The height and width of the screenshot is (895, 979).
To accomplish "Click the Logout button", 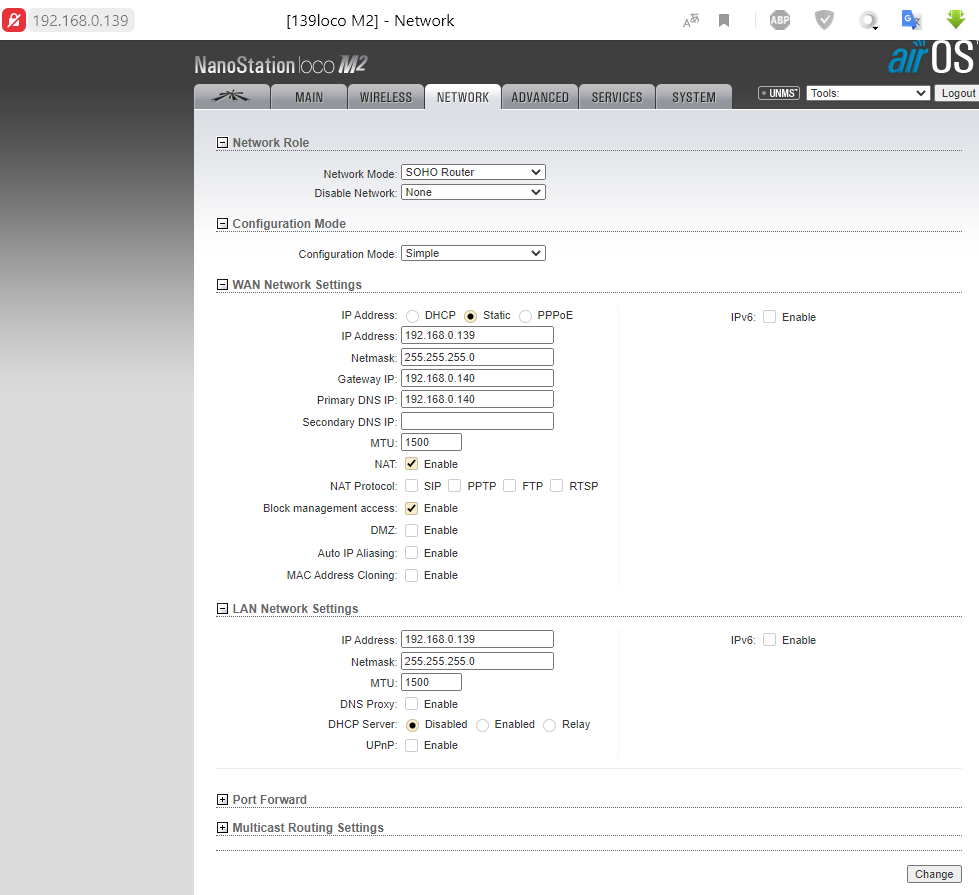I will (x=958, y=93).
